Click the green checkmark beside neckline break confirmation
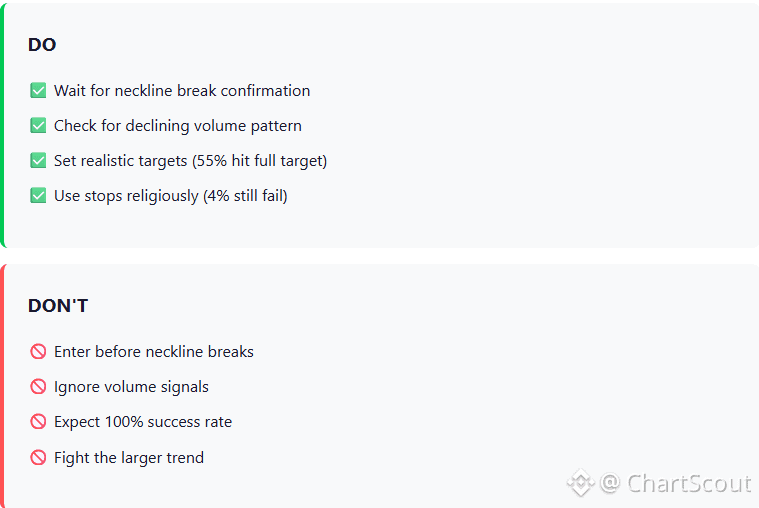 [38, 91]
